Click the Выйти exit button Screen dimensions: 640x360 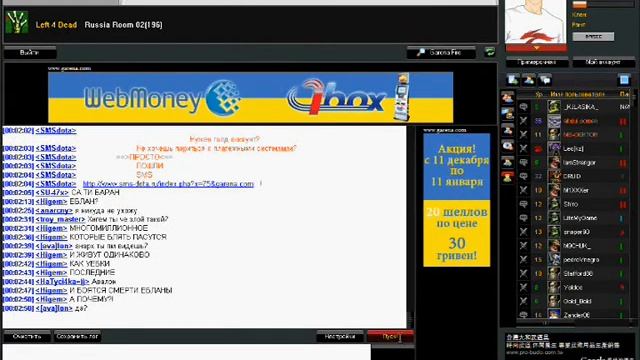tap(29, 53)
